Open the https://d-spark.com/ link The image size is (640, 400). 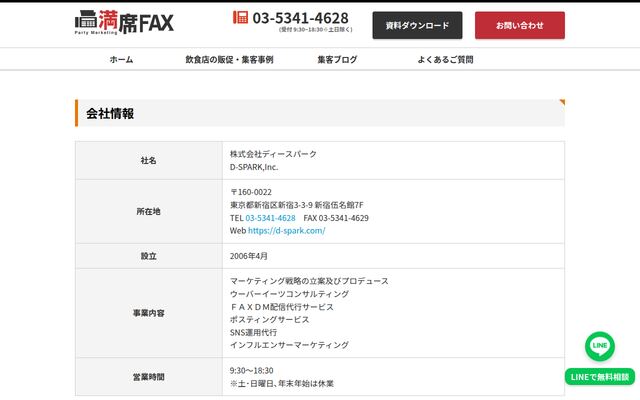tap(287, 231)
